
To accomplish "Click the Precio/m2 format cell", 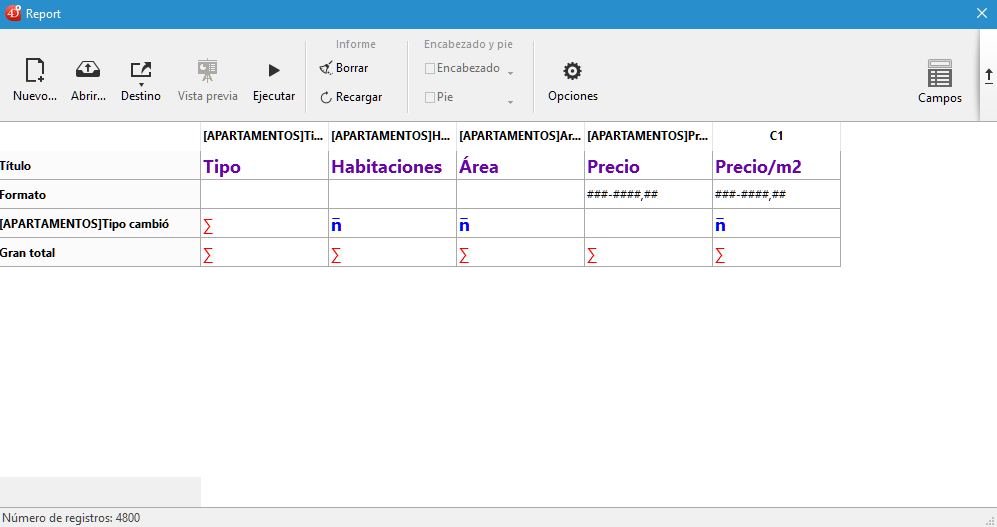I will [x=776, y=195].
